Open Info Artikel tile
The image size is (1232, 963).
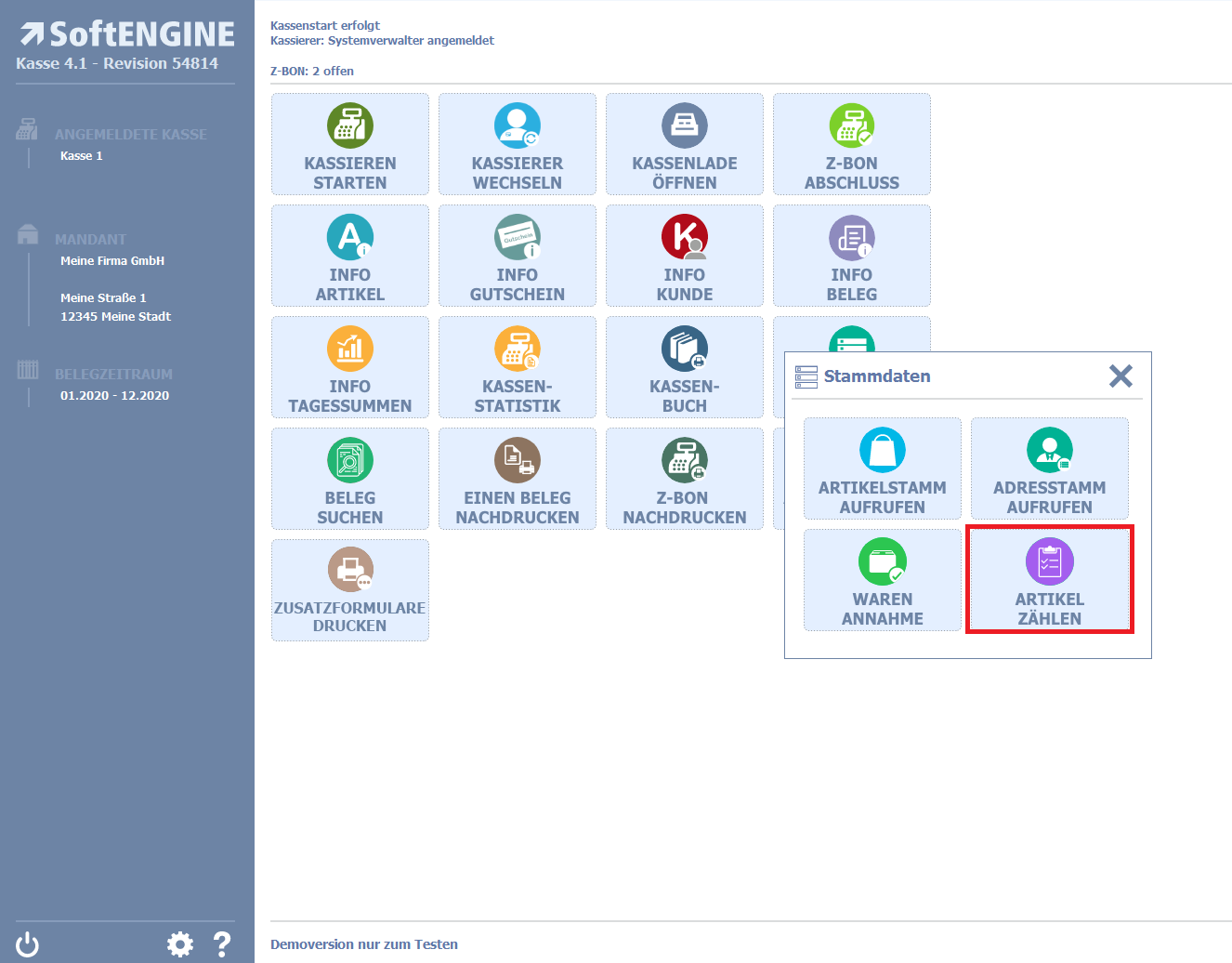350,256
